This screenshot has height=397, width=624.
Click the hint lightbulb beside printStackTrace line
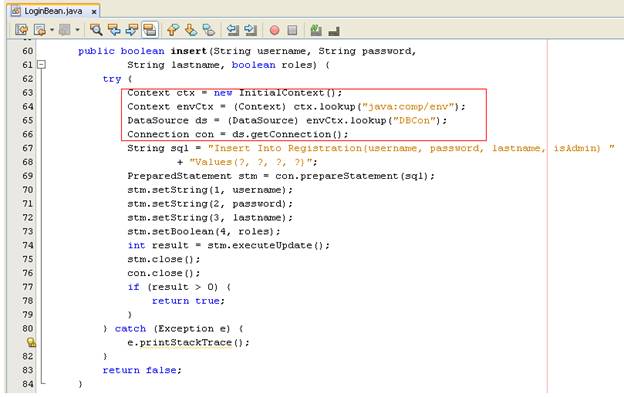coord(31,342)
